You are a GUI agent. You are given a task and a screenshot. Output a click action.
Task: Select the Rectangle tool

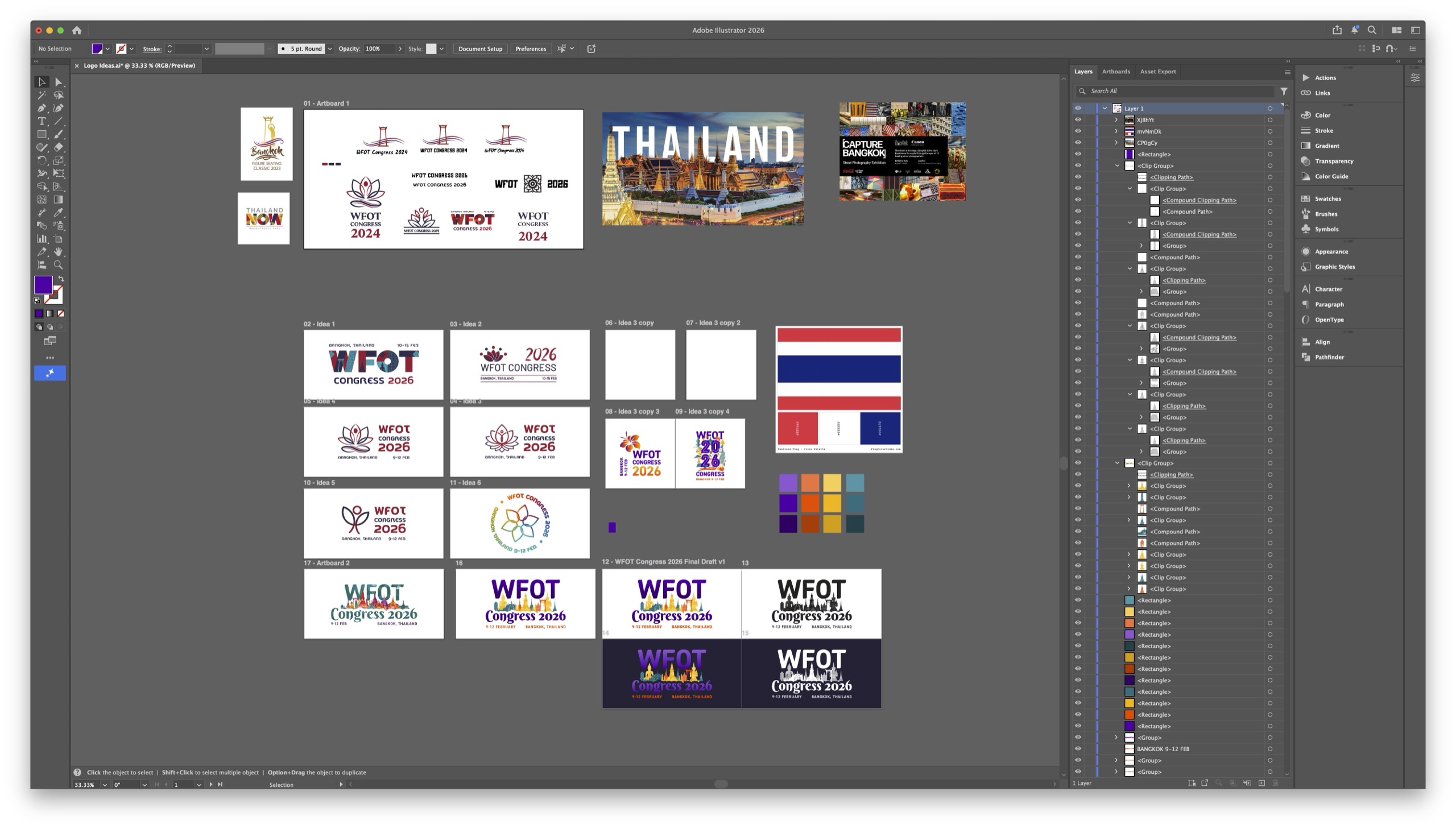[42, 134]
